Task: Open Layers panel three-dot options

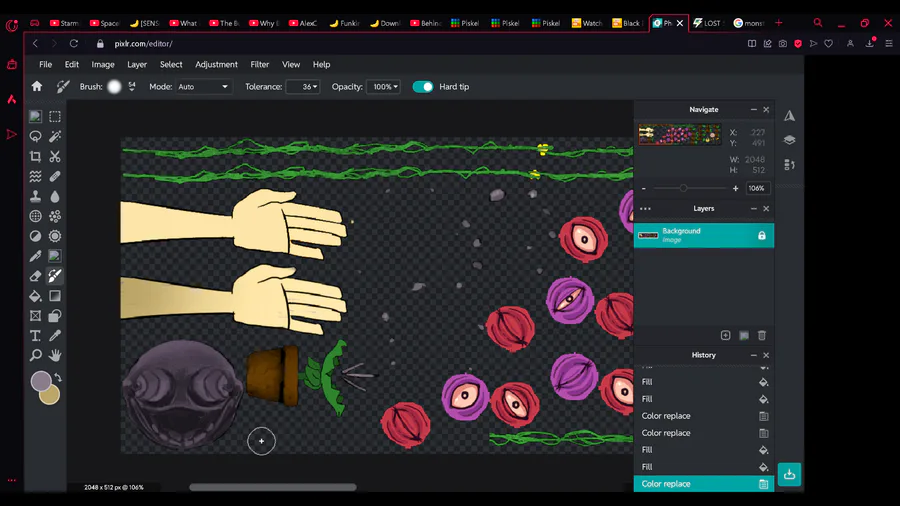Action: click(645, 209)
